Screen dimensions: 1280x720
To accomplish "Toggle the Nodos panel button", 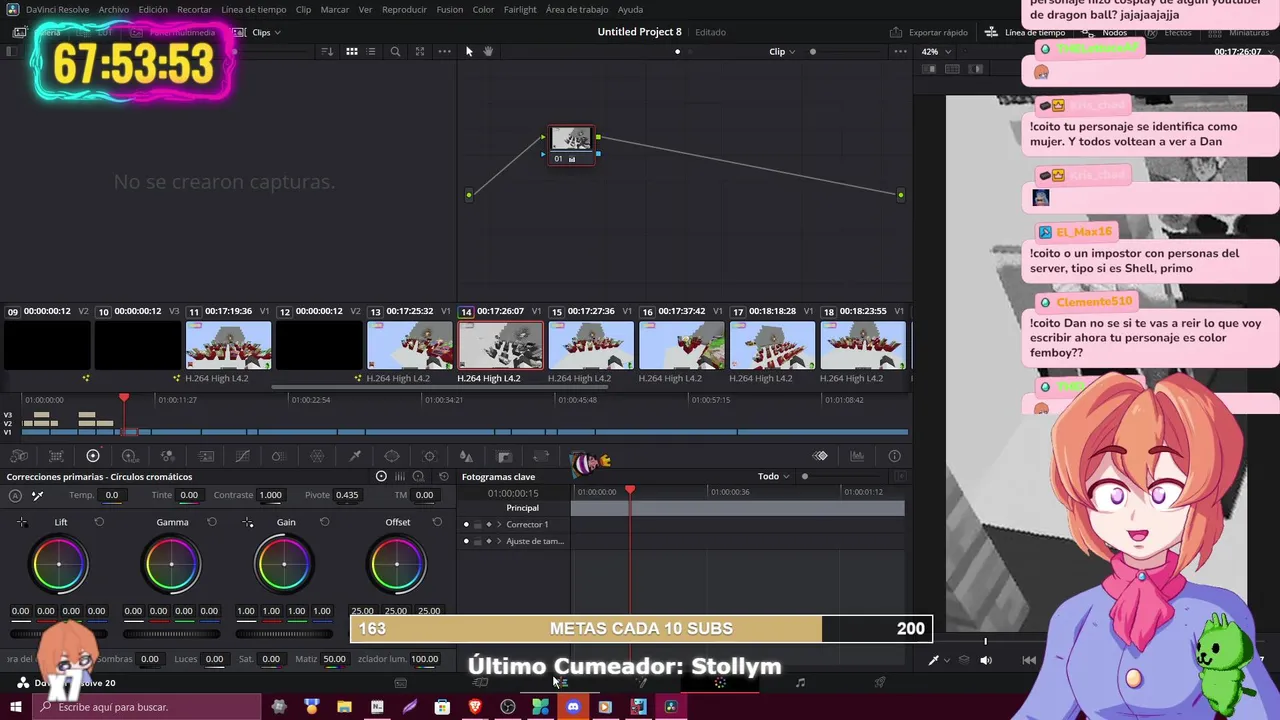I will [1106, 32].
